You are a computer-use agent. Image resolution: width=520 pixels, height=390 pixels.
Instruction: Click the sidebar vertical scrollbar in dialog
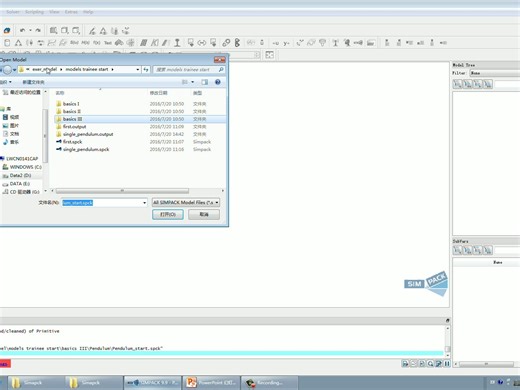(45, 137)
